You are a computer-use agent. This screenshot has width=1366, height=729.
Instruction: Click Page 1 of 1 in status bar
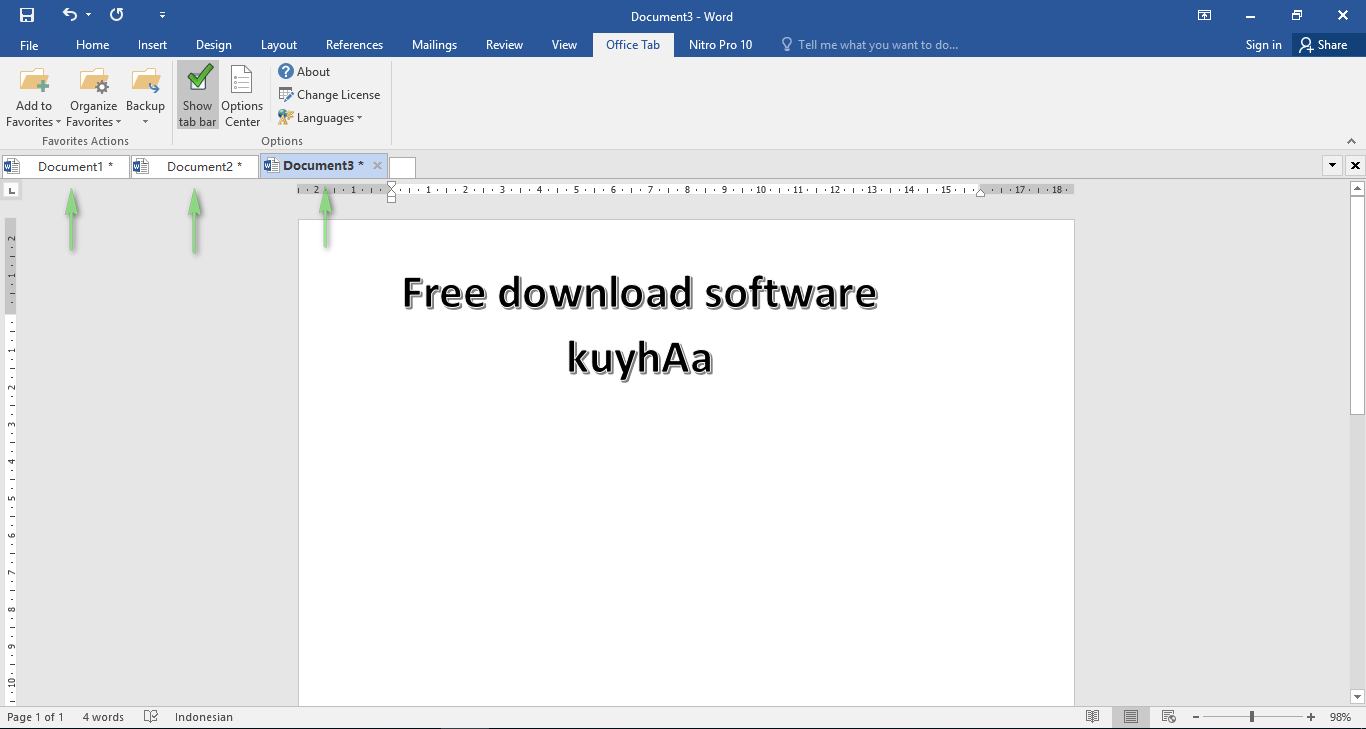pos(36,717)
